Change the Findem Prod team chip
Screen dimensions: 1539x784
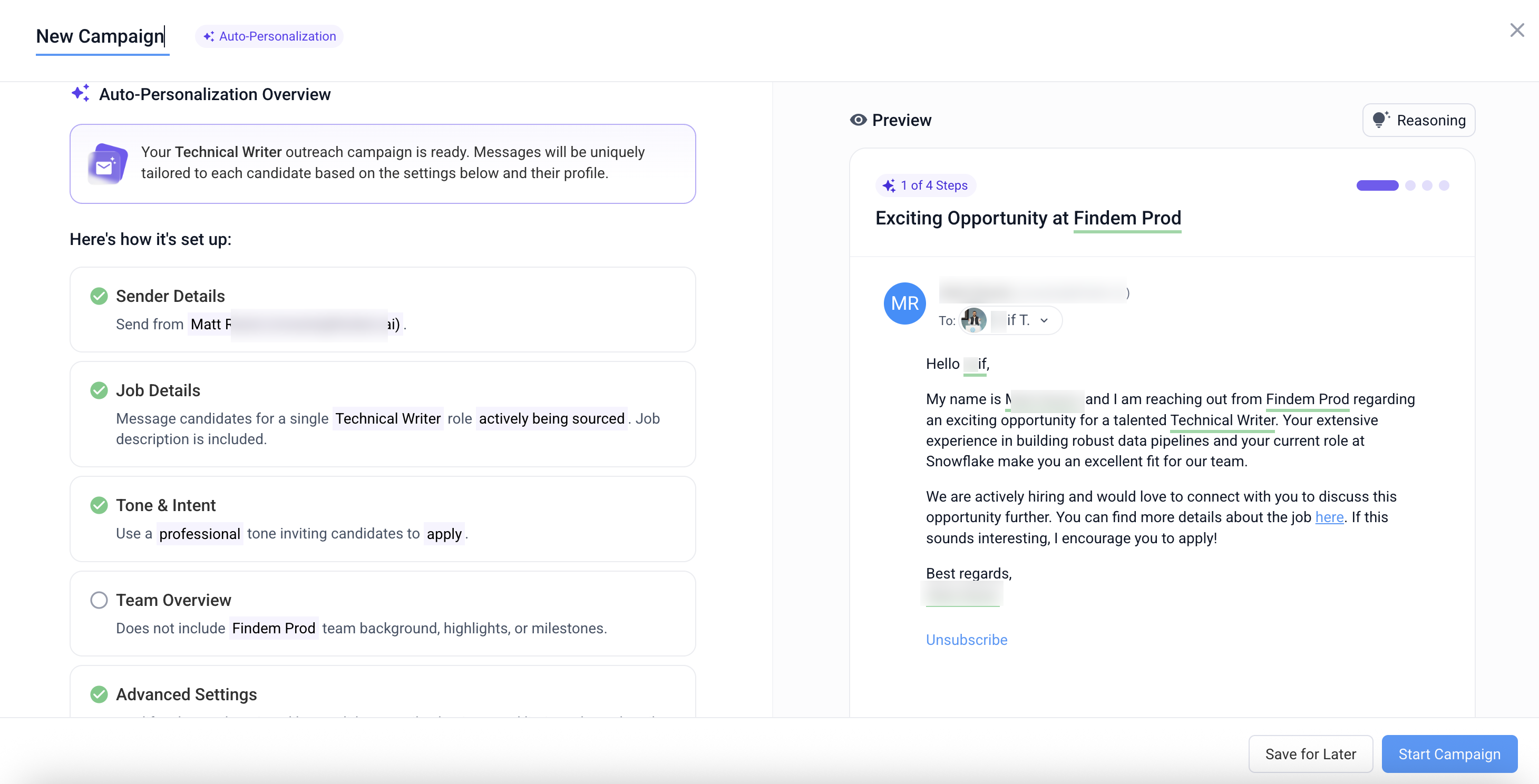[274, 628]
